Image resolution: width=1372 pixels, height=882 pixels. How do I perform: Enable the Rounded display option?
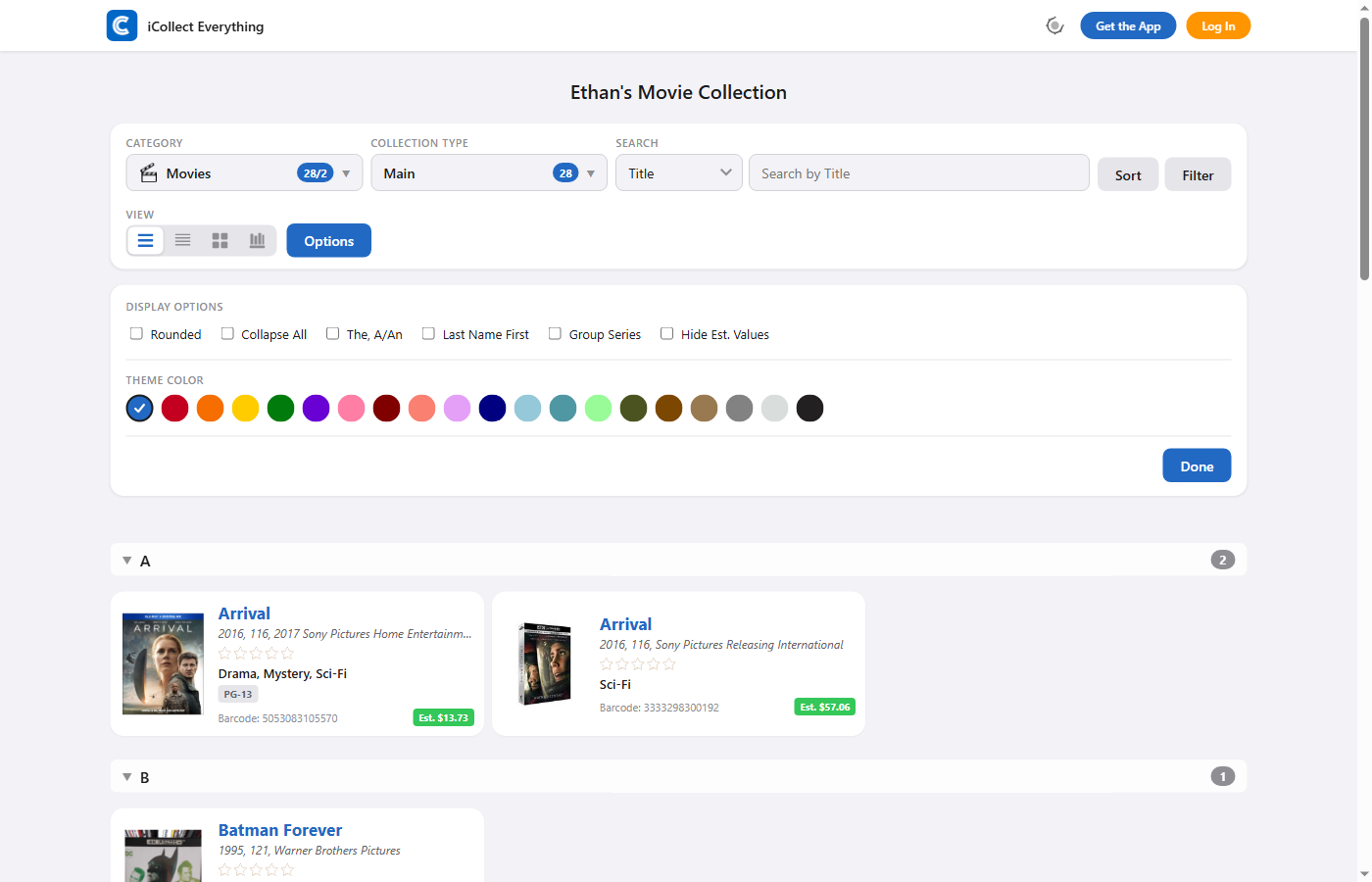click(x=136, y=333)
